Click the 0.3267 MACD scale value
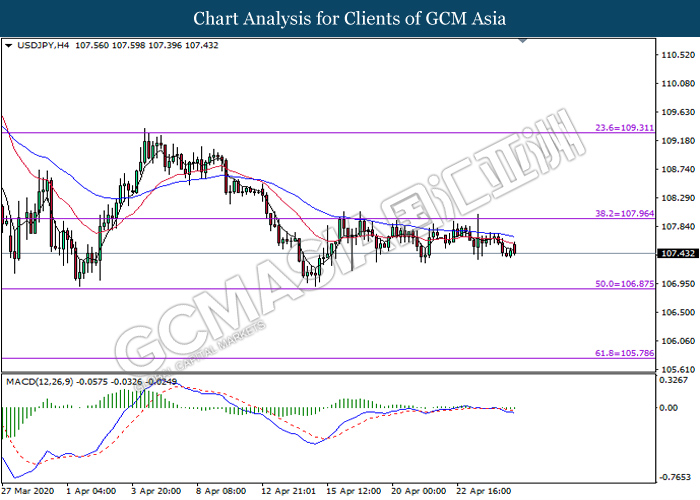This screenshot has width=700, height=500. pos(674,380)
